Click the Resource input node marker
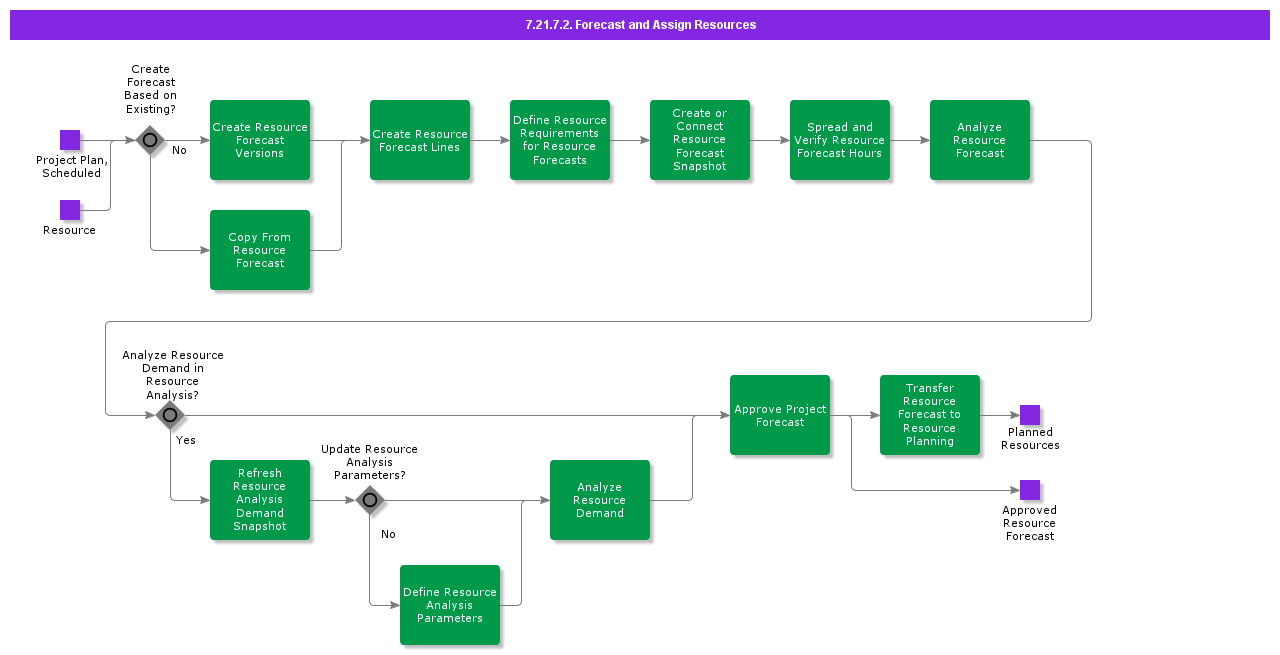1280x655 pixels. pyautogui.click(x=70, y=210)
